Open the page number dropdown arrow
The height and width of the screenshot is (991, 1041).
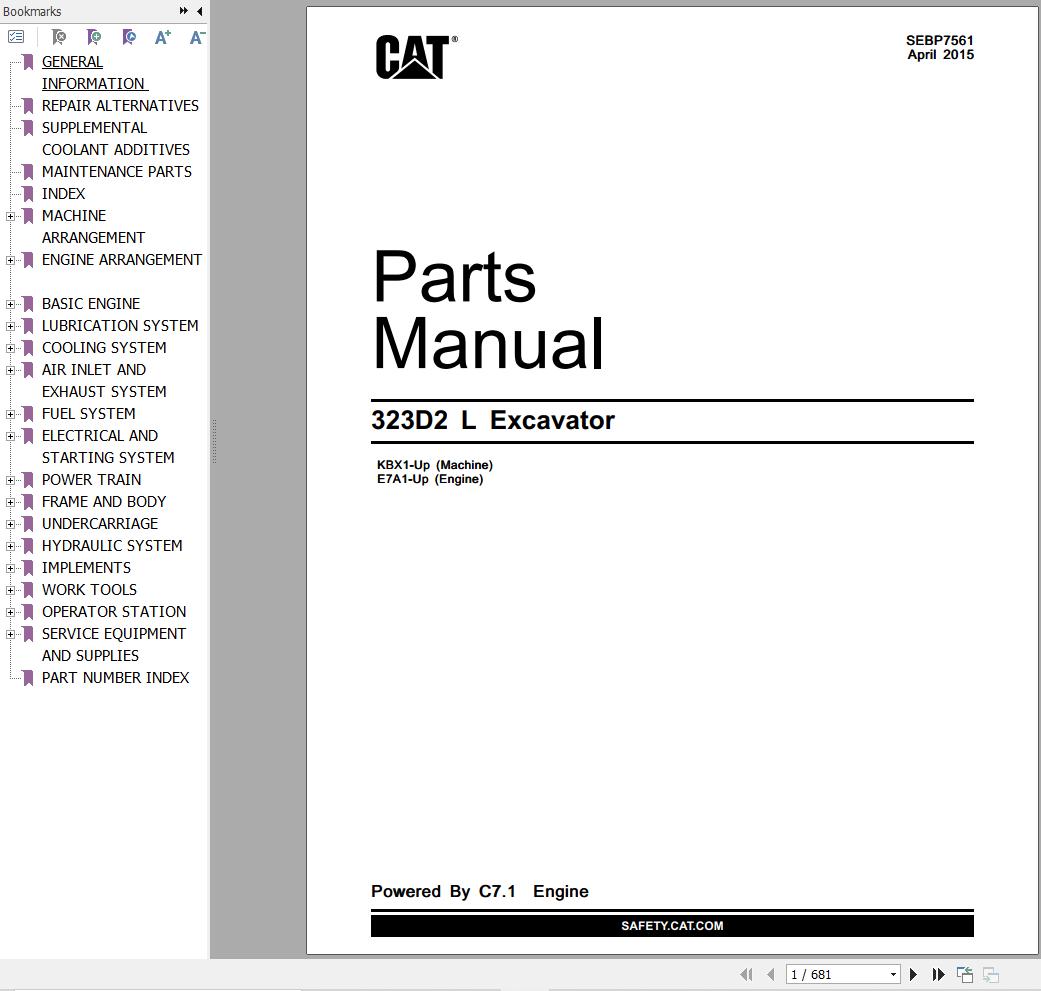[x=894, y=974]
